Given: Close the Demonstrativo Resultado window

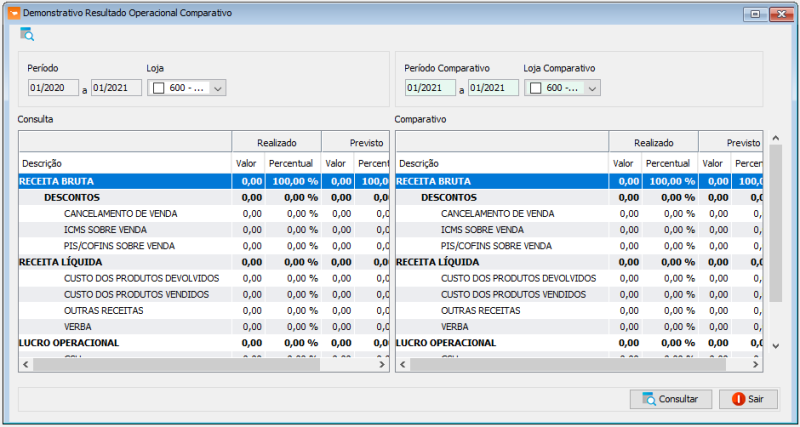Looking at the screenshot, I should pos(780,14).
